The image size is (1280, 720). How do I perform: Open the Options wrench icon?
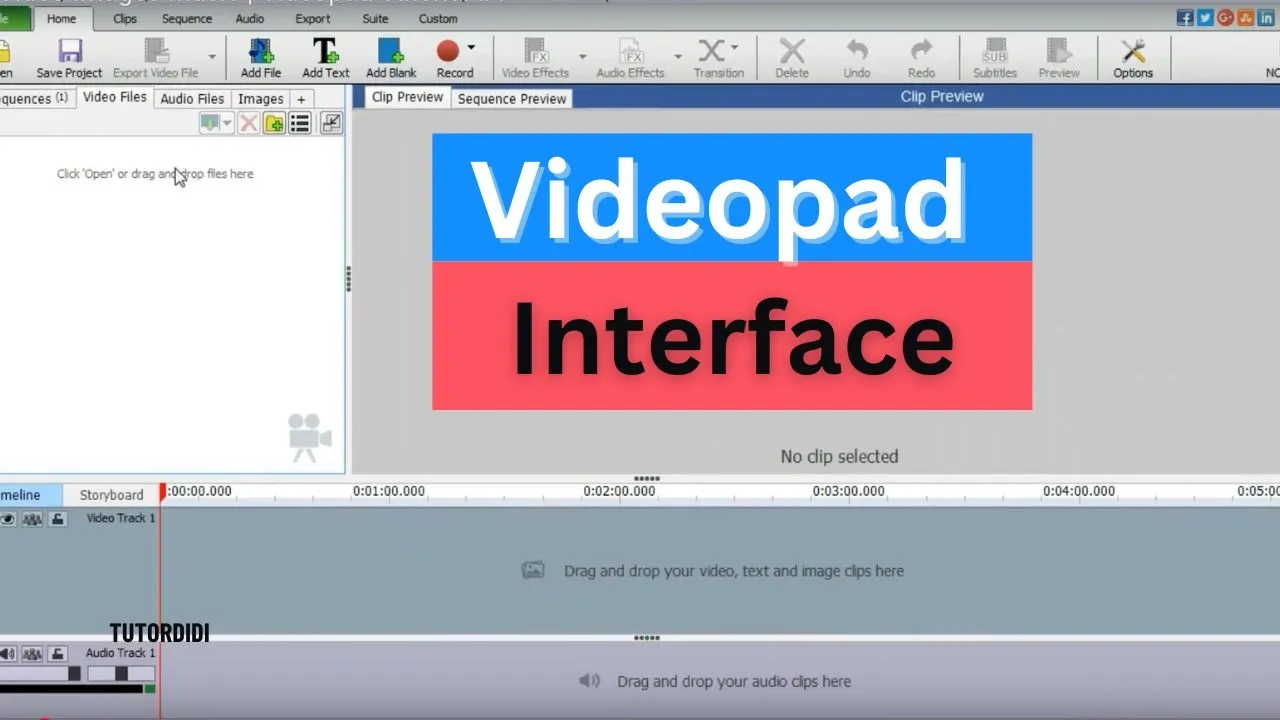tap(1133, 51)
